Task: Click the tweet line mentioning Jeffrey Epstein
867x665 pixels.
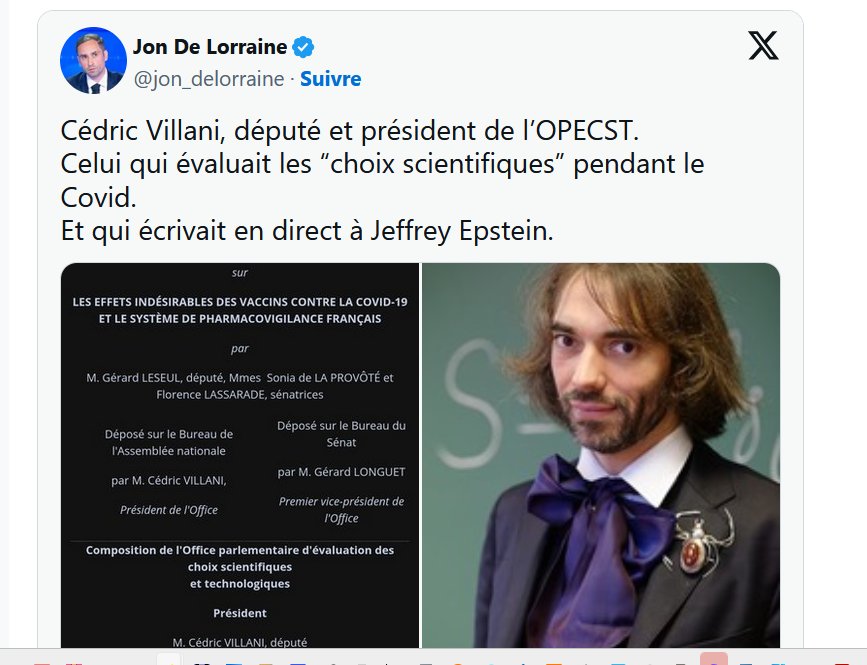Action: [x=307, y=230]
